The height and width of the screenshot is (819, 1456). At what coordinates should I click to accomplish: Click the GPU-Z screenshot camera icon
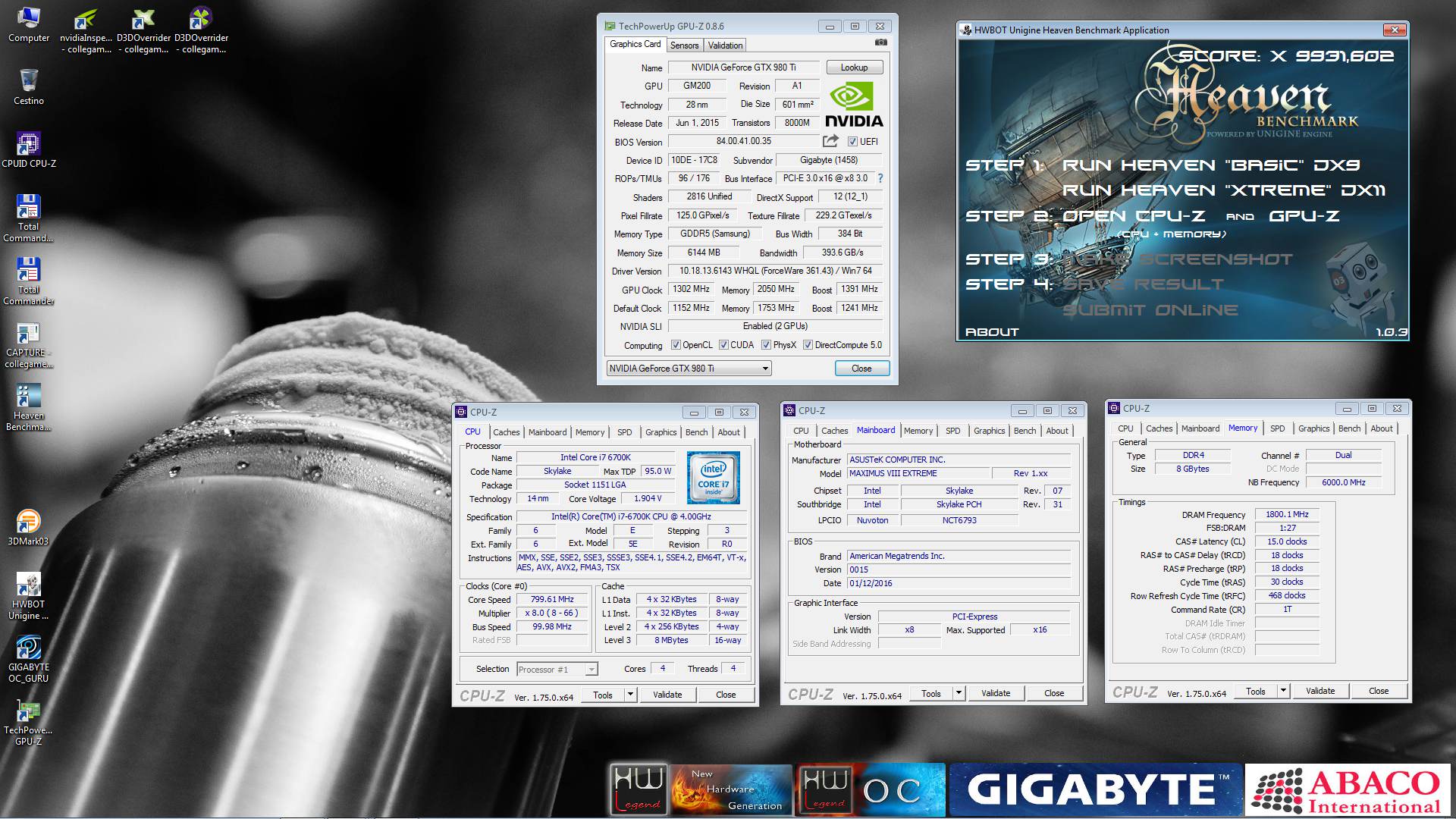click(x=880, y=43)
